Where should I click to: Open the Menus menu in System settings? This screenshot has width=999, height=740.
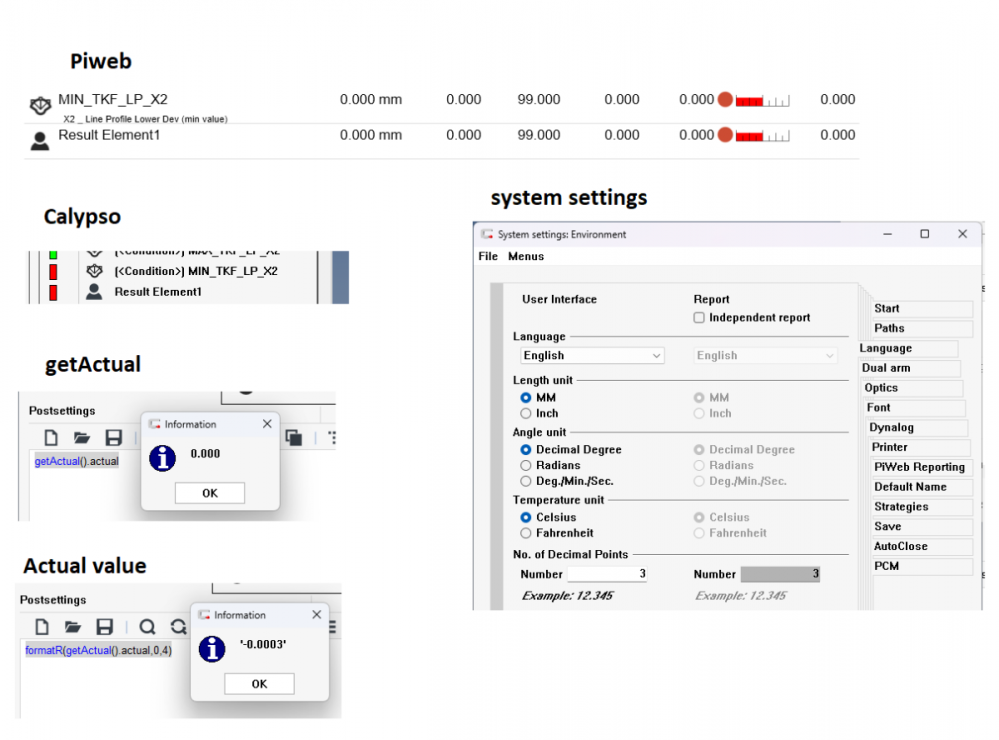point(526,256)
